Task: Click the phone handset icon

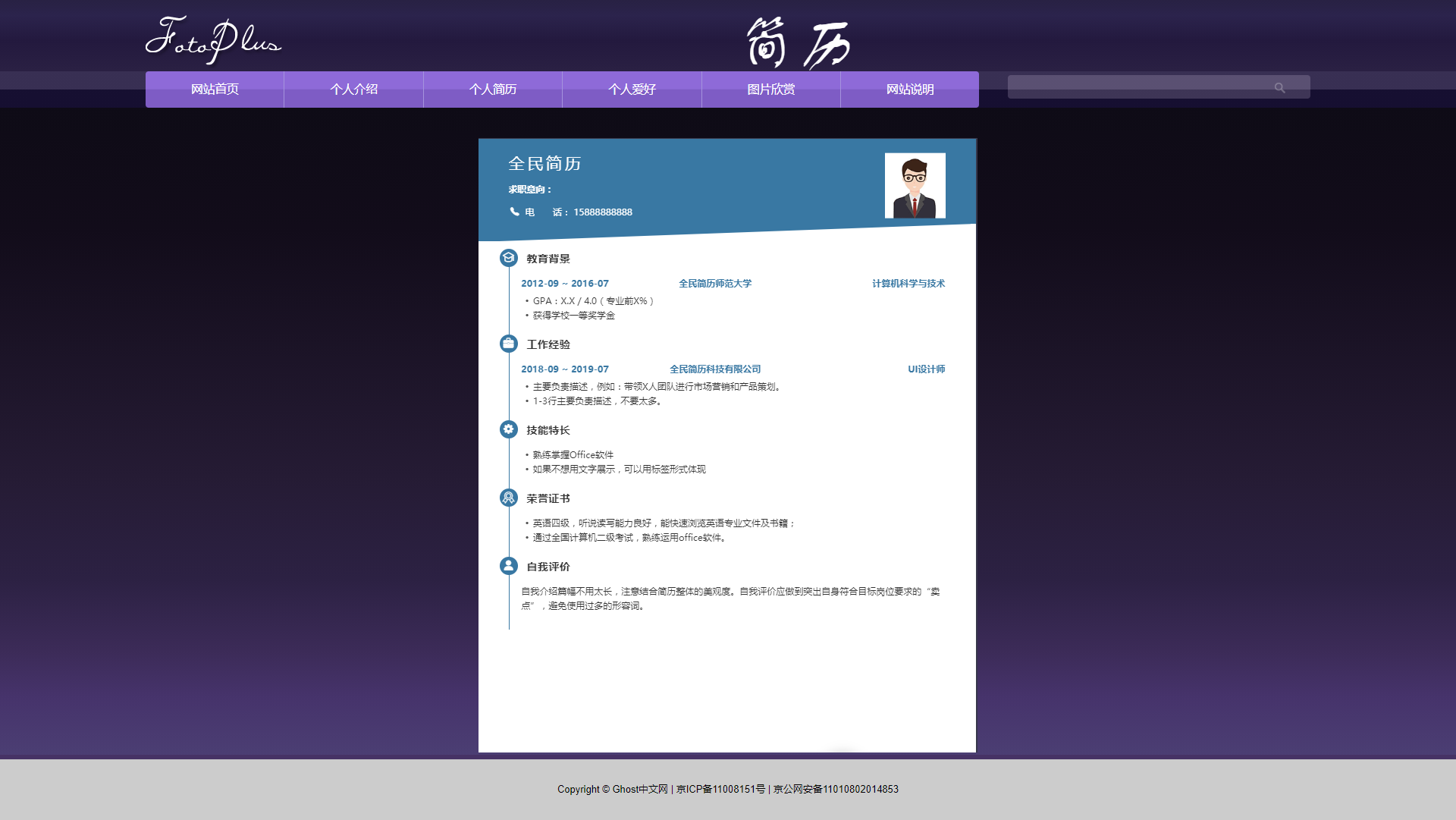Action: pyautogui.click(x=514, y=212)
